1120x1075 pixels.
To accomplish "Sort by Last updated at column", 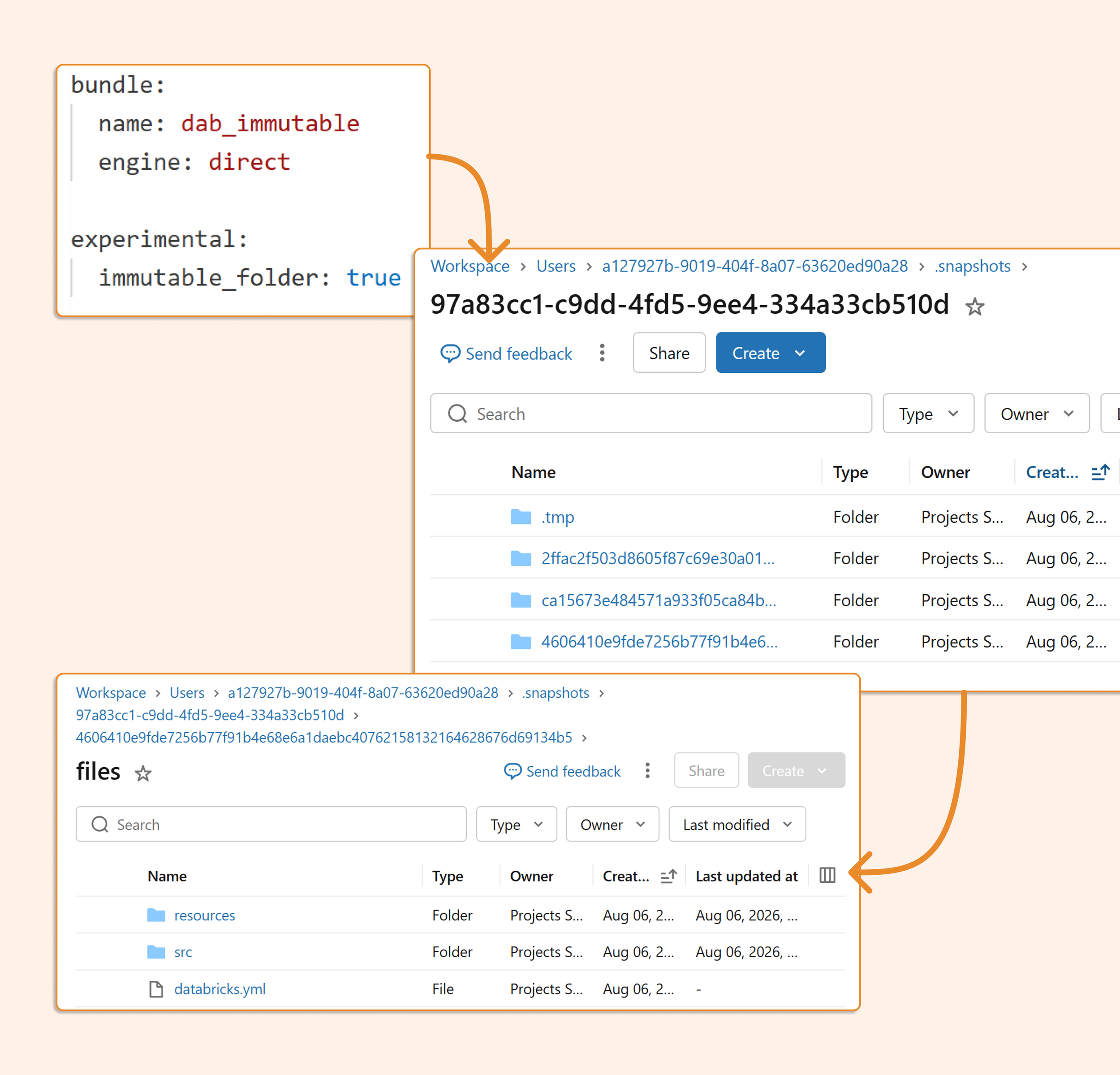I will click(746, 876).
